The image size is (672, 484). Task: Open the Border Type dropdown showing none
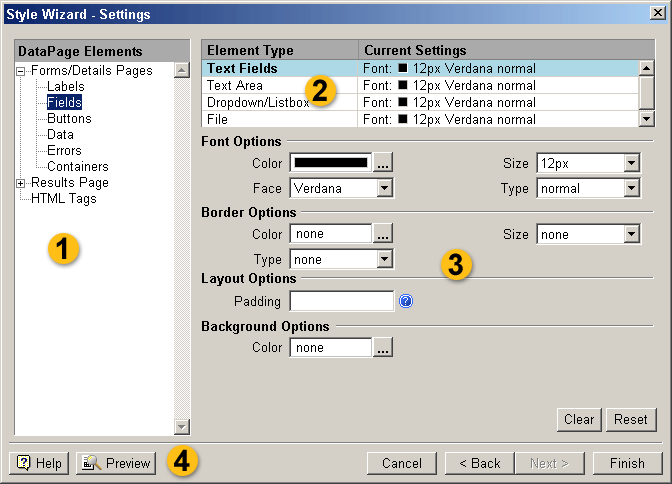(x=342, y=259)
